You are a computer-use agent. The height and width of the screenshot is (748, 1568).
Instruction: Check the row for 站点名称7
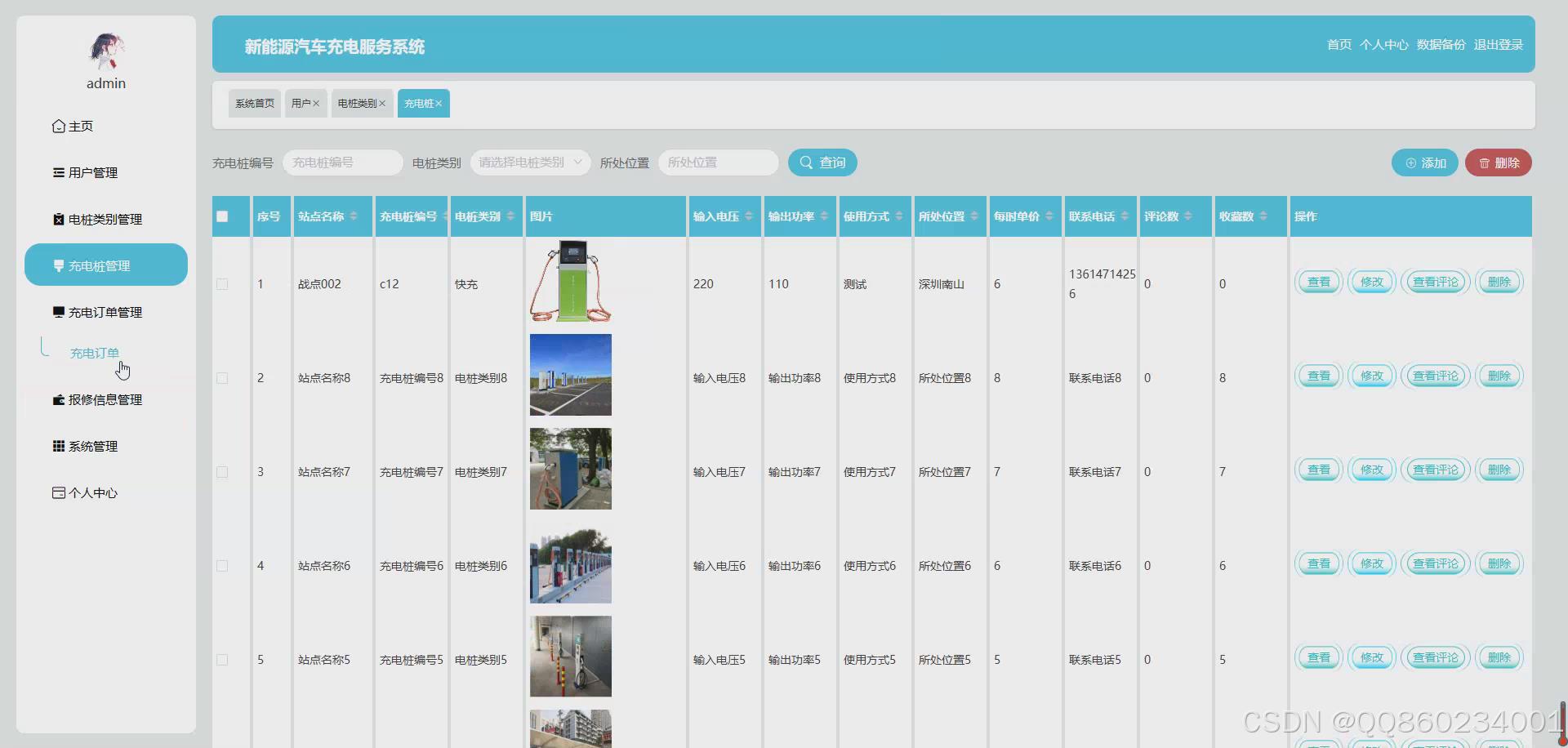point(222,472)
